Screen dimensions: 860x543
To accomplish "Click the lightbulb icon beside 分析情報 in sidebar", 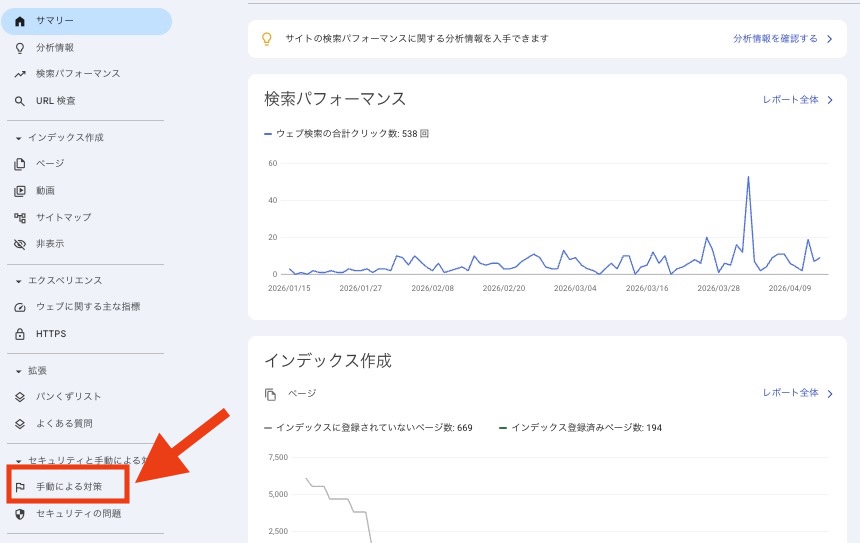I will 20,48.
